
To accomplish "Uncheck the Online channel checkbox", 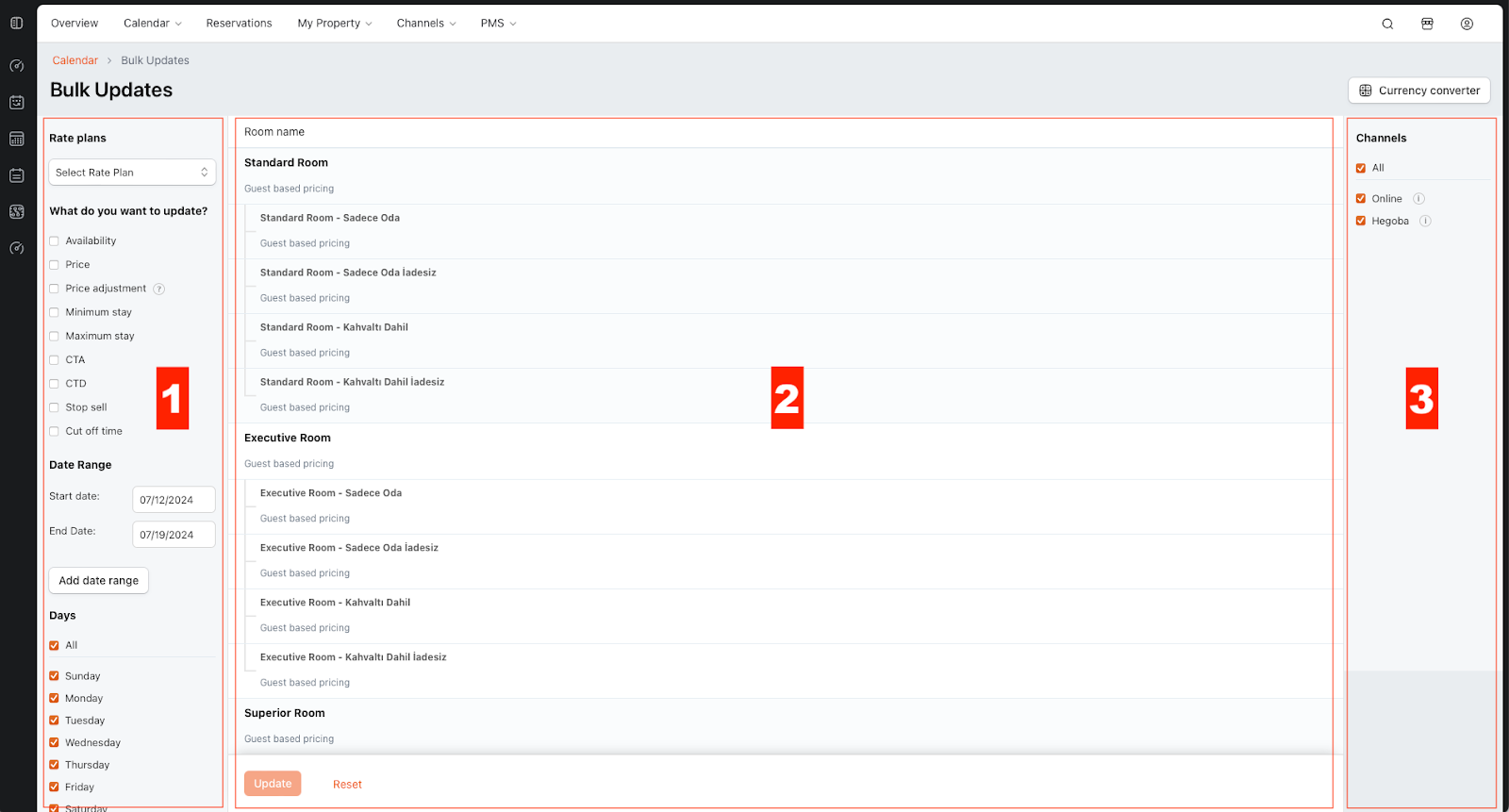I will coord(1361,199).
